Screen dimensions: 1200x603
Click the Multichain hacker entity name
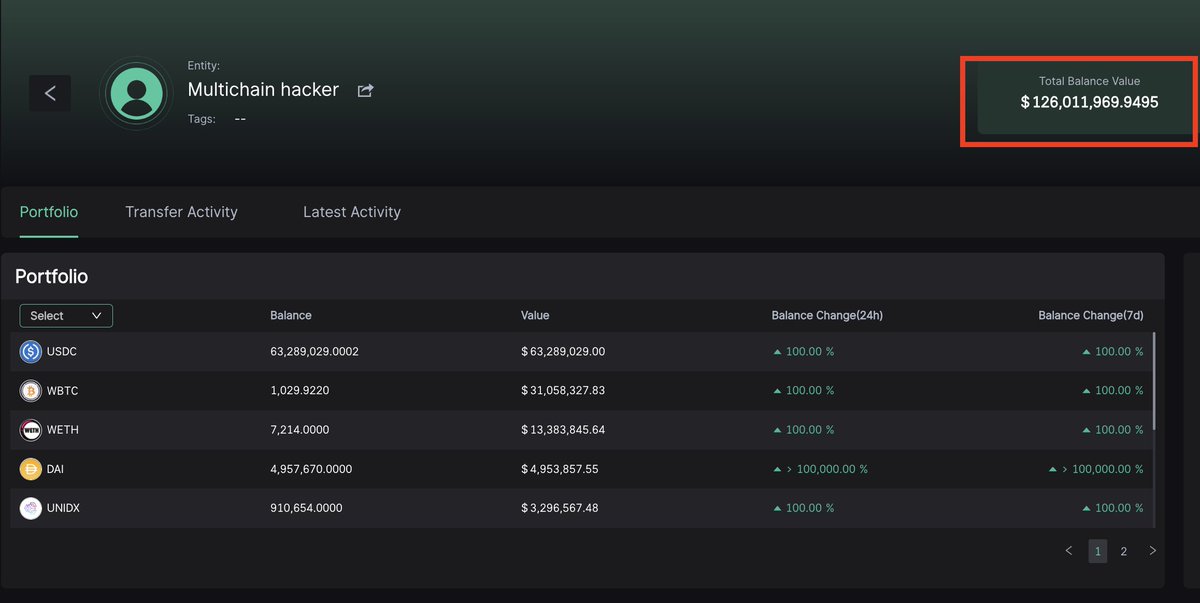tap(263, 90)
